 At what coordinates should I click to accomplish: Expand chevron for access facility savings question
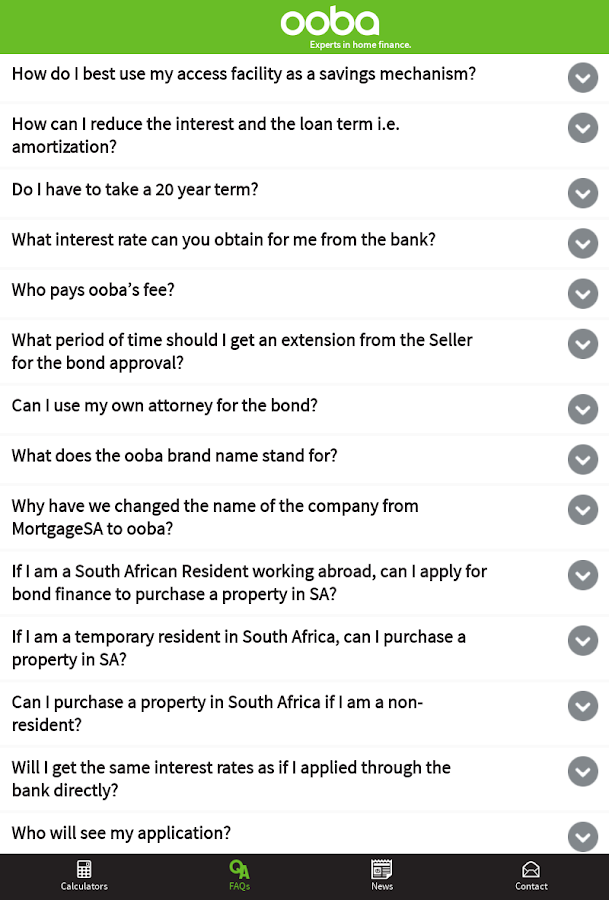tap(583, 78)
